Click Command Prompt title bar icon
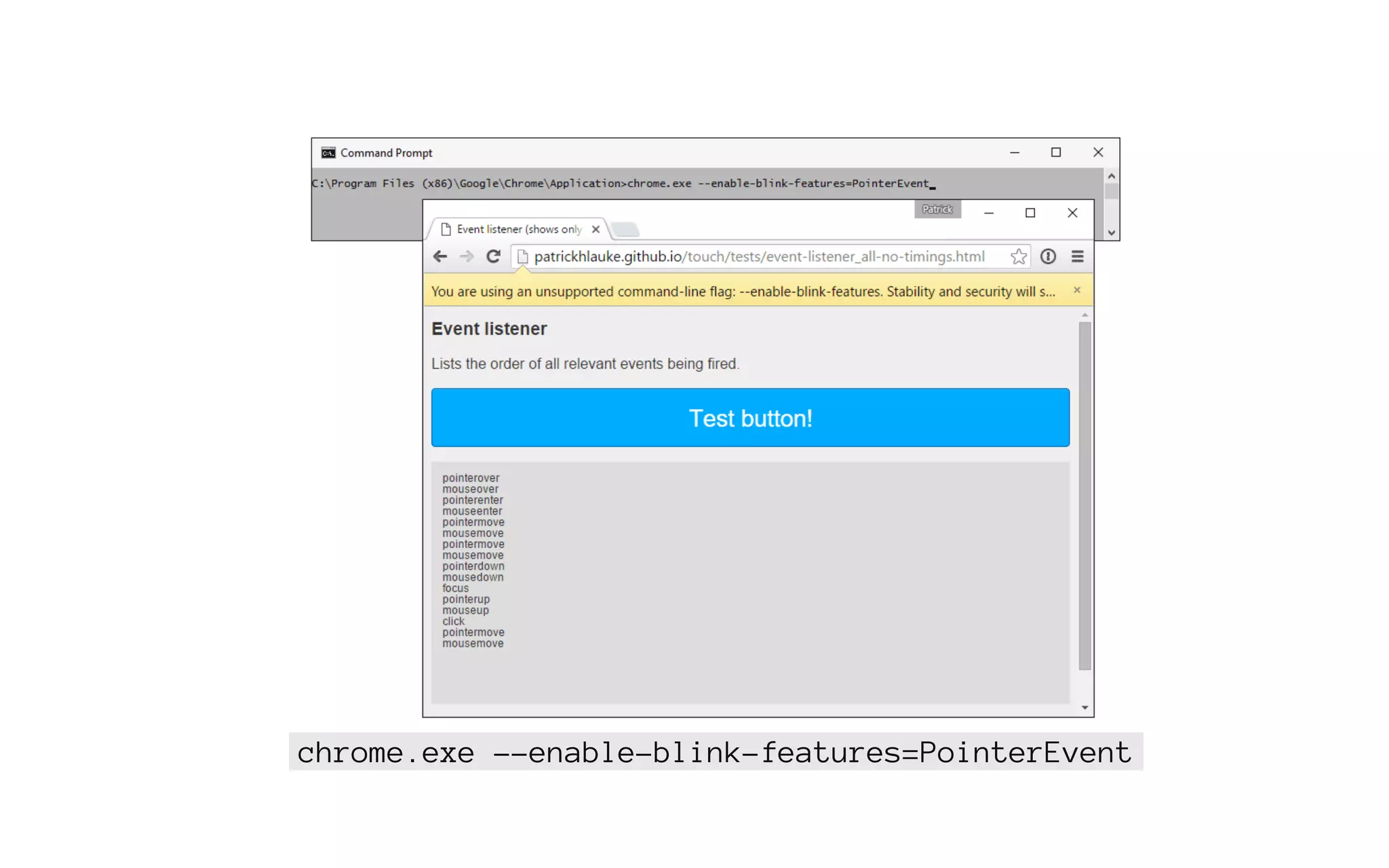Screen dimensions: 1389x868 click(x=328, y=153)
